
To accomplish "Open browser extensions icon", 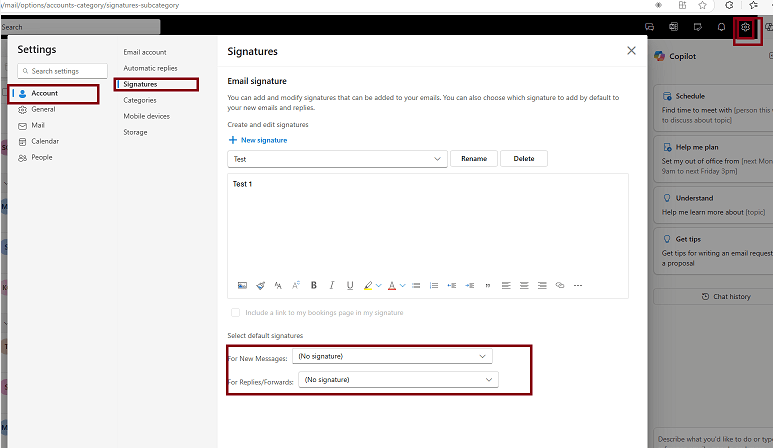I will [x=729, y=5].
